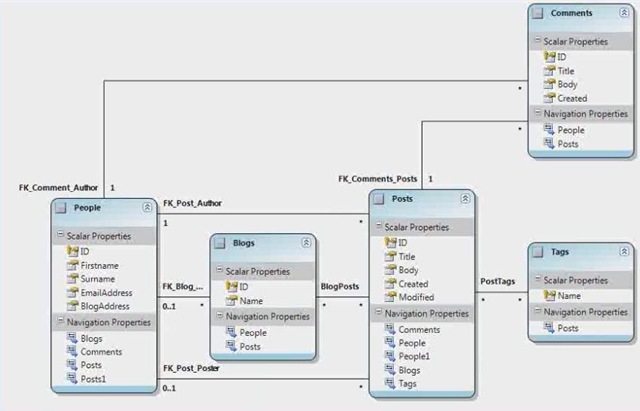640x411 pixels.
Task: Click the People entity table icon
Action: coord(63,207)
